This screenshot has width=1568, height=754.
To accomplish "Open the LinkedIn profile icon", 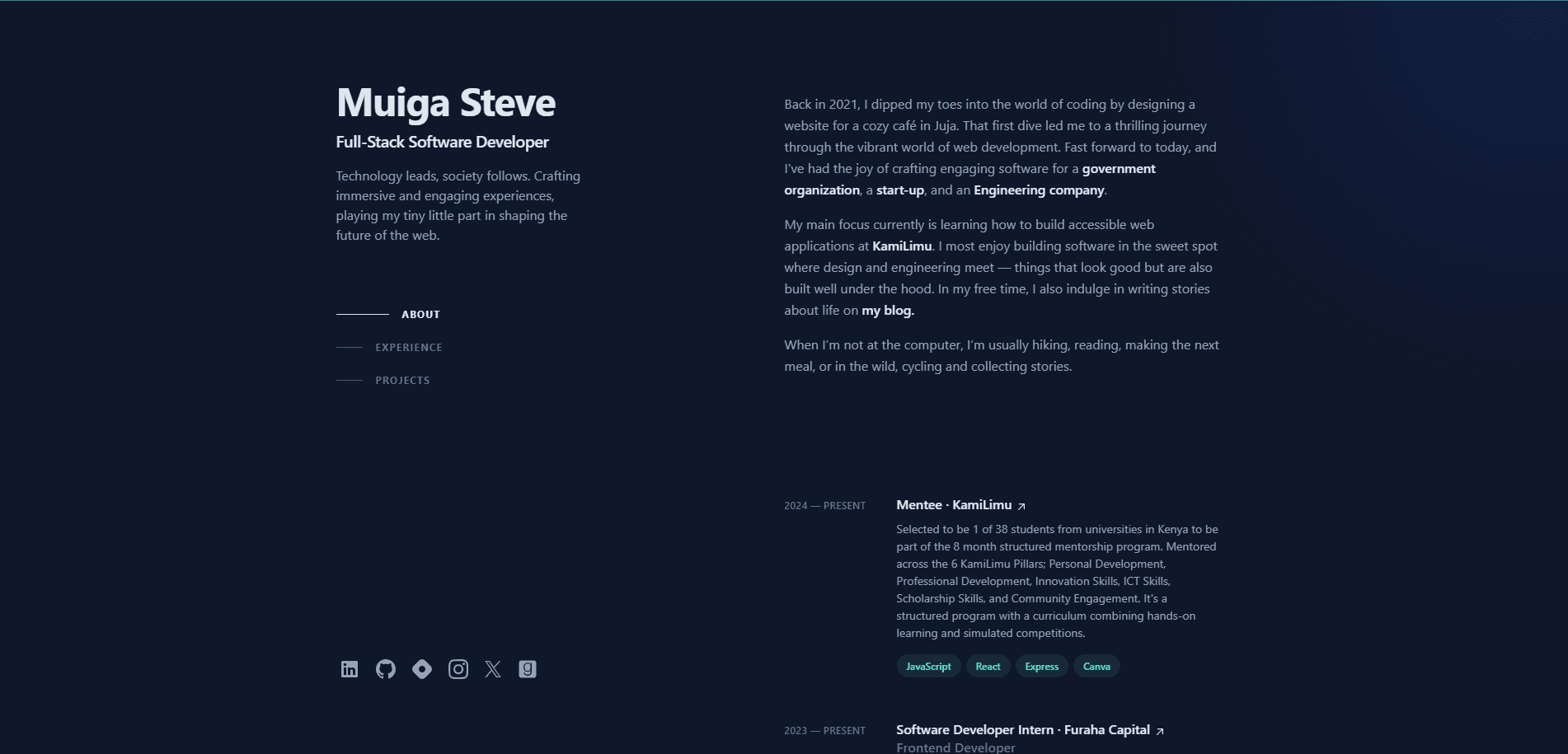I will click(350, 669).
